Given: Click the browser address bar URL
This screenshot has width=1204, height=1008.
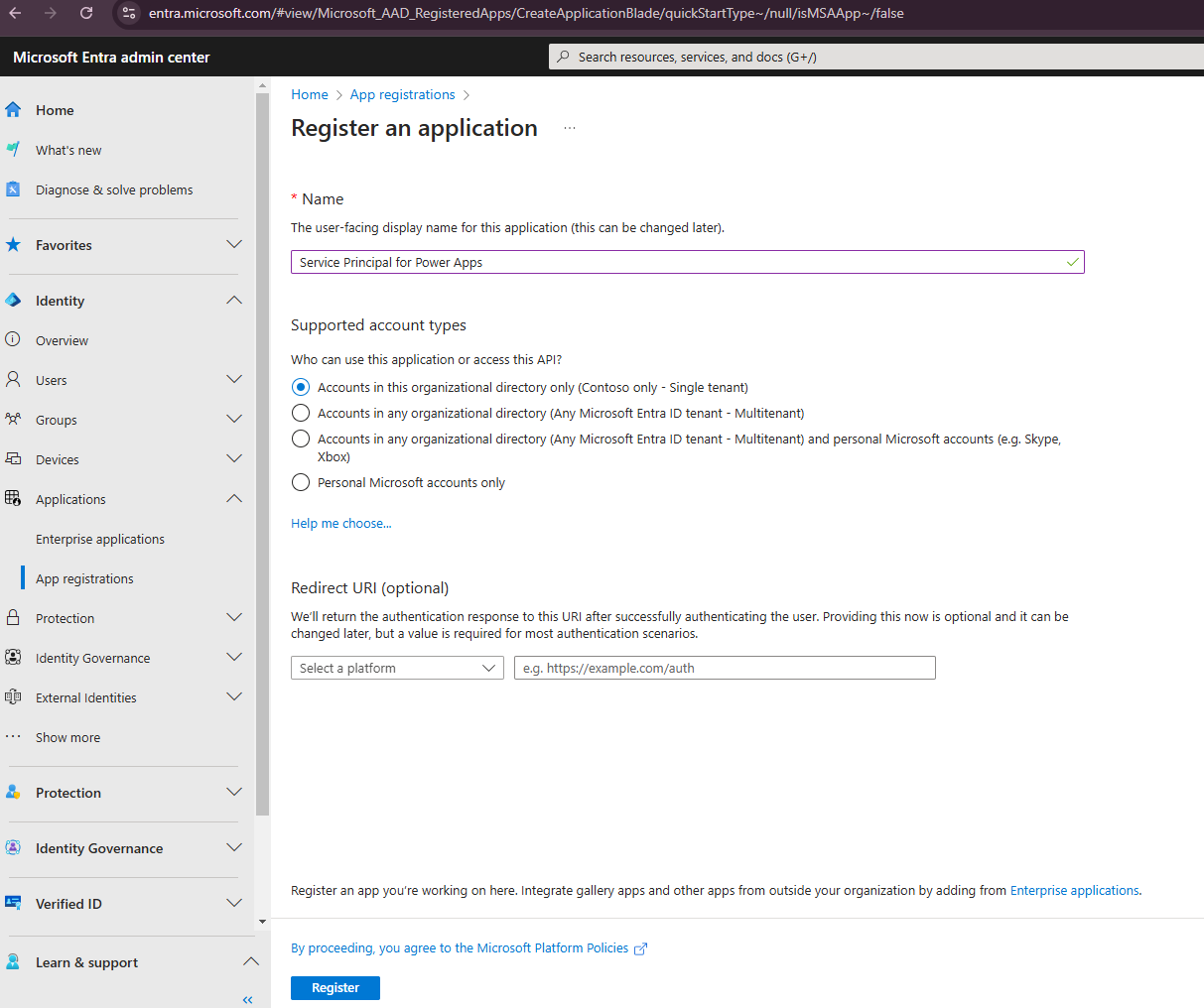Looking at the screenshot, I should (526, 13).
